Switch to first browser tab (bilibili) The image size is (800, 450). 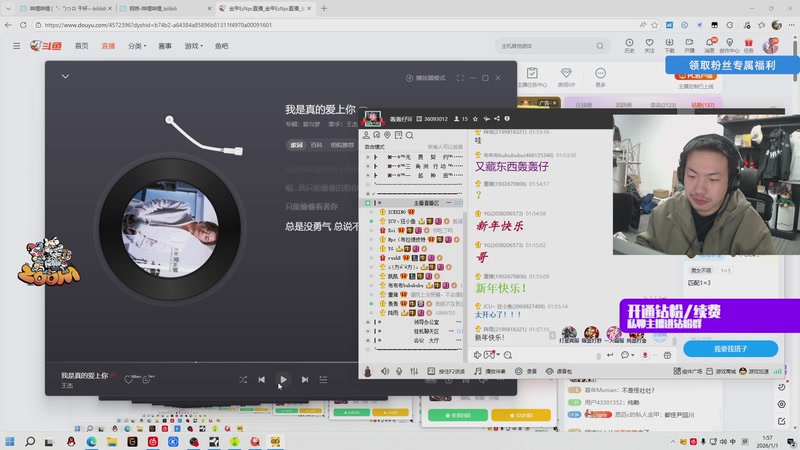point(66,8)
